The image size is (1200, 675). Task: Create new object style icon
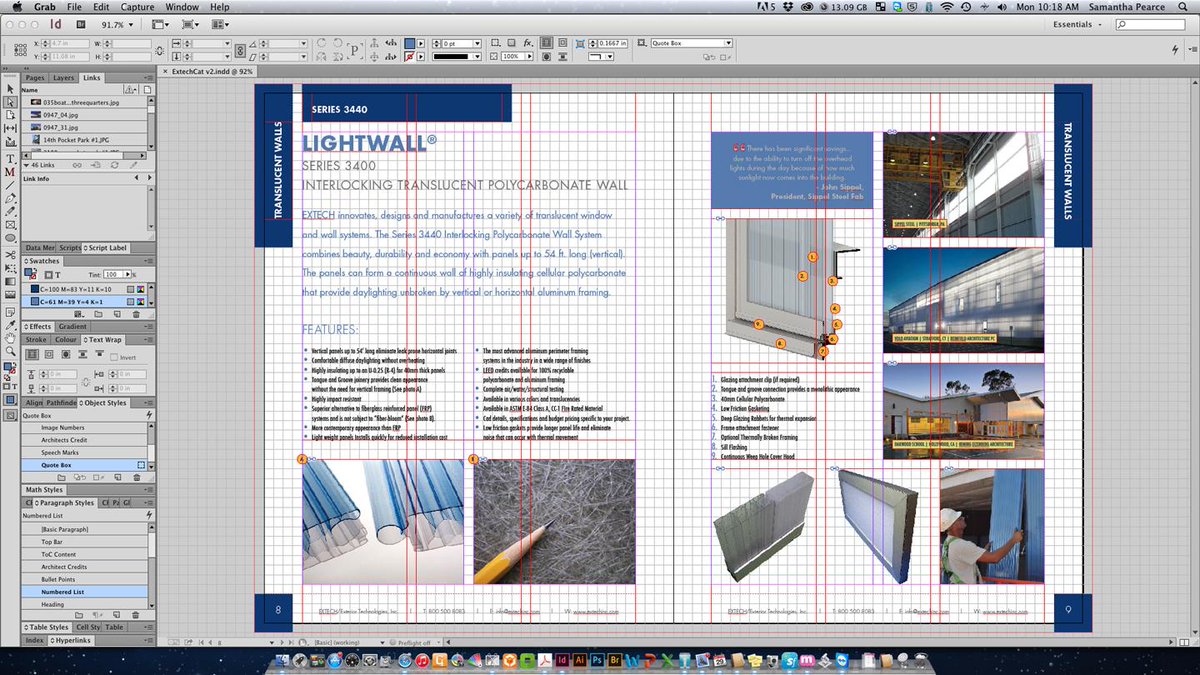click(x=120, y=478)
